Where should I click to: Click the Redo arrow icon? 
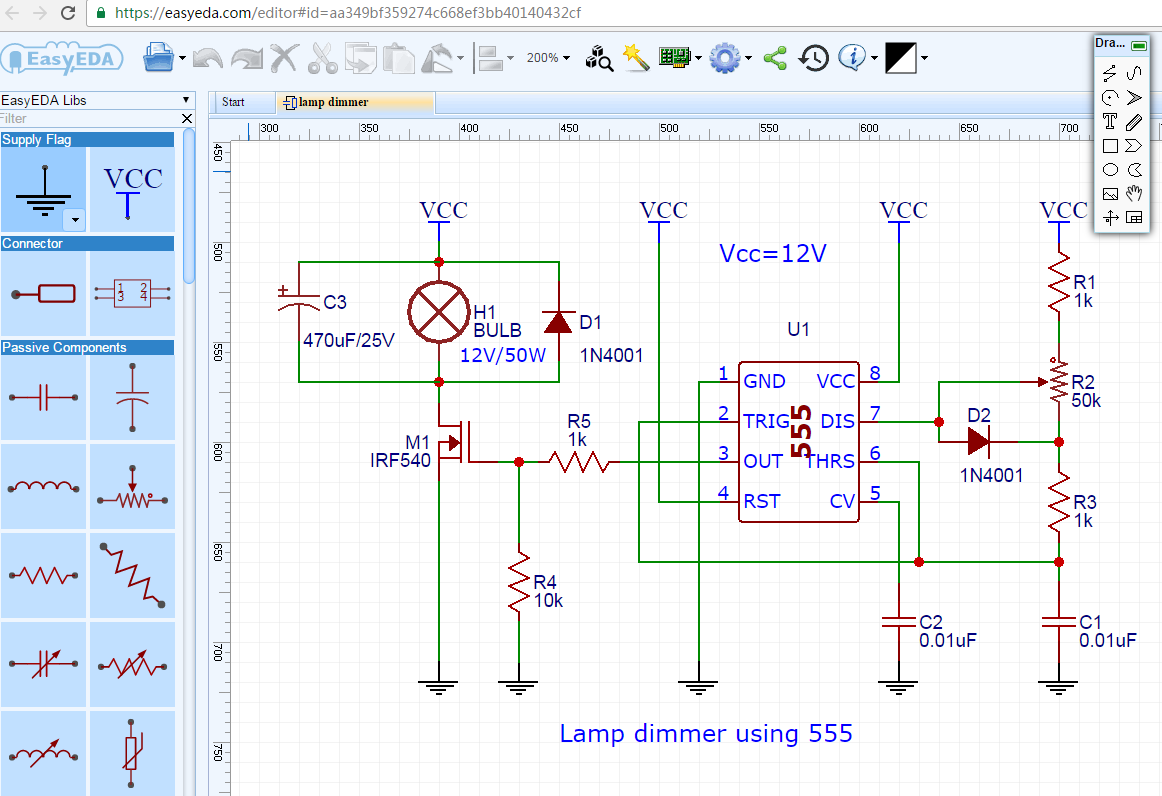247,58
